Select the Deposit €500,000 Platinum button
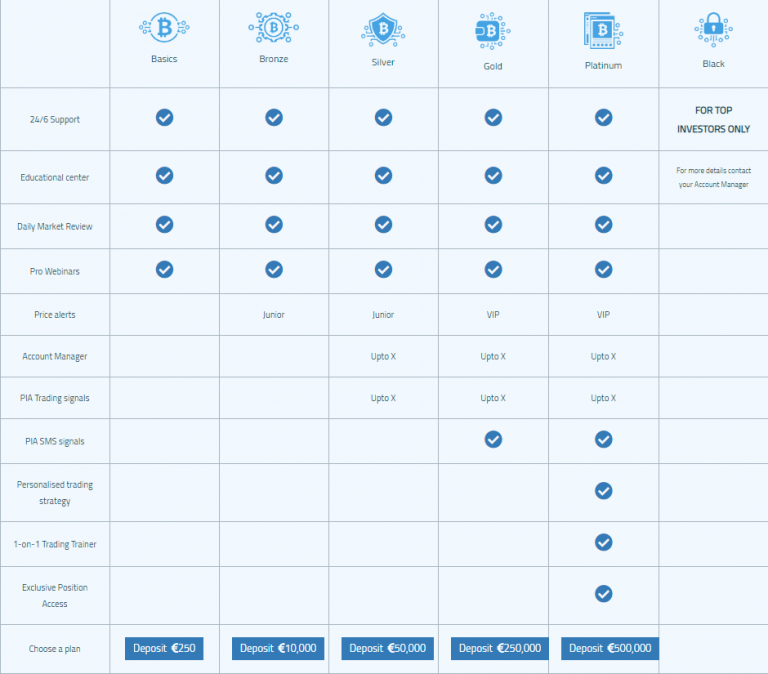Viewport: 768px width, 674px height. tap(609, 648)
